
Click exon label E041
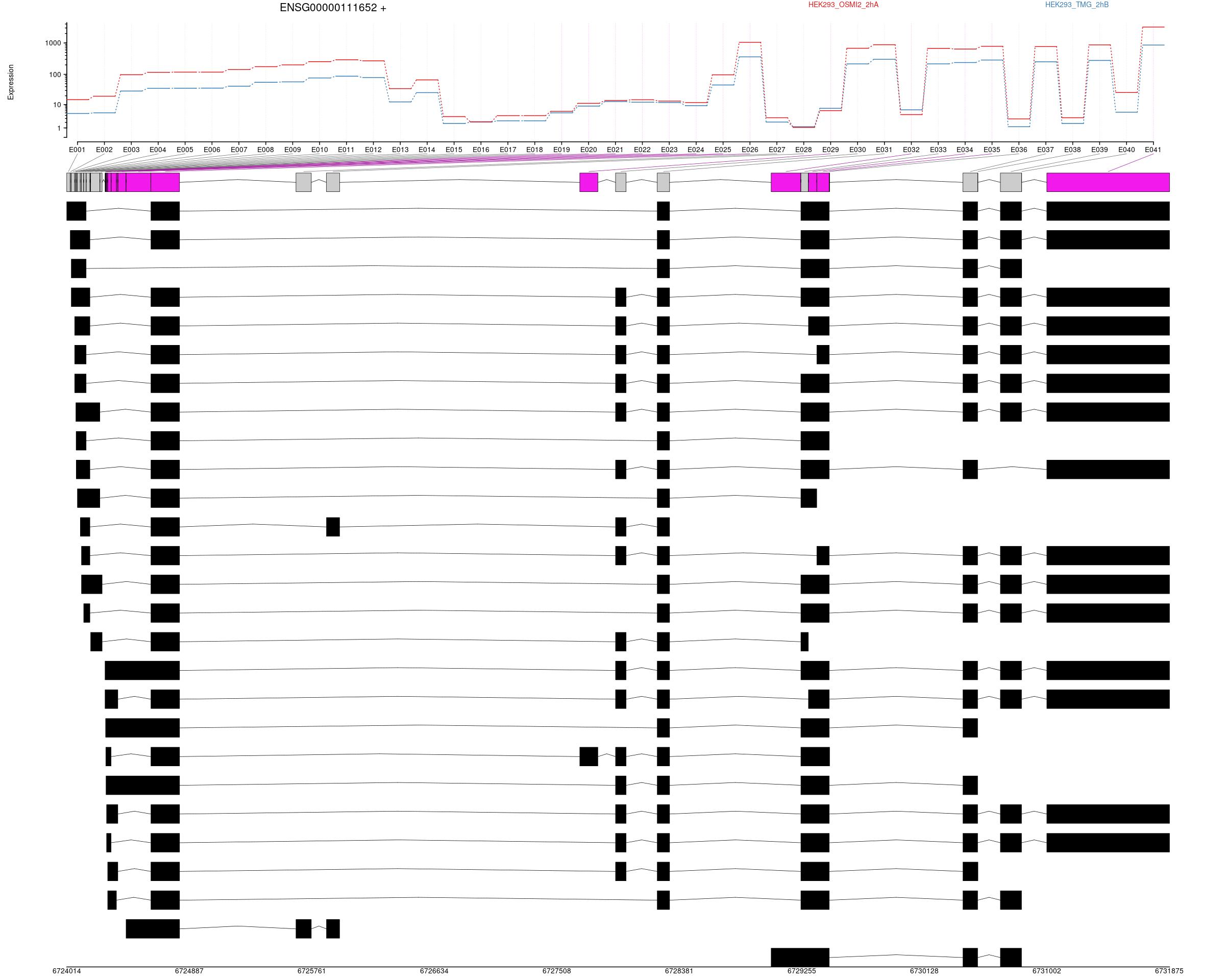(1153, 150)
